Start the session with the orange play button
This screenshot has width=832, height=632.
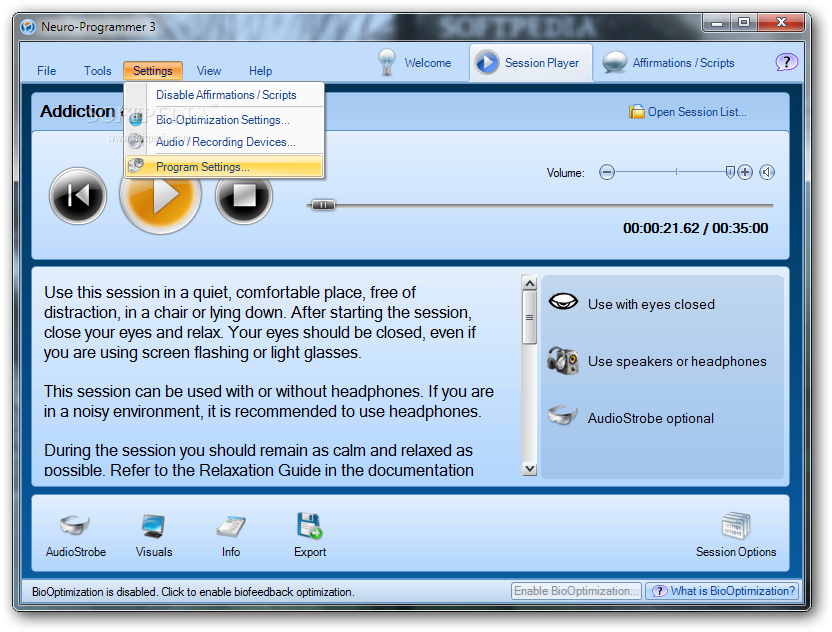click(x=160, y=197)
